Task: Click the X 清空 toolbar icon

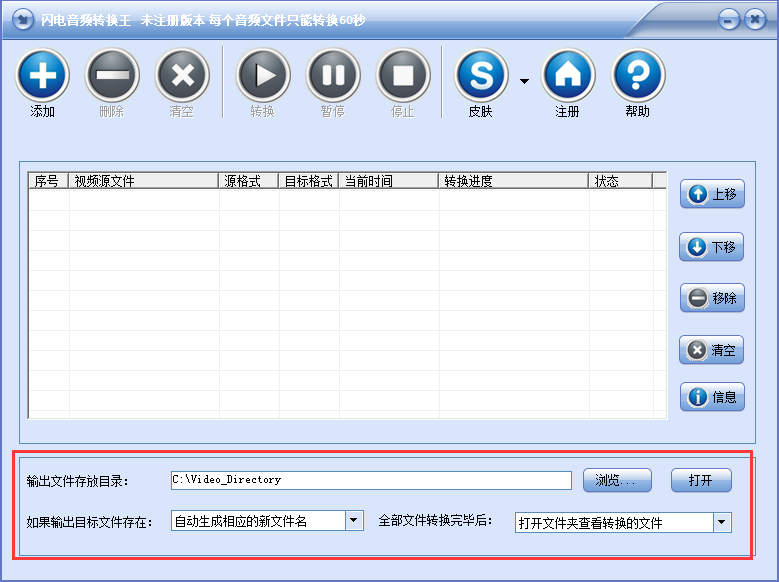Action: click(182, 76)
